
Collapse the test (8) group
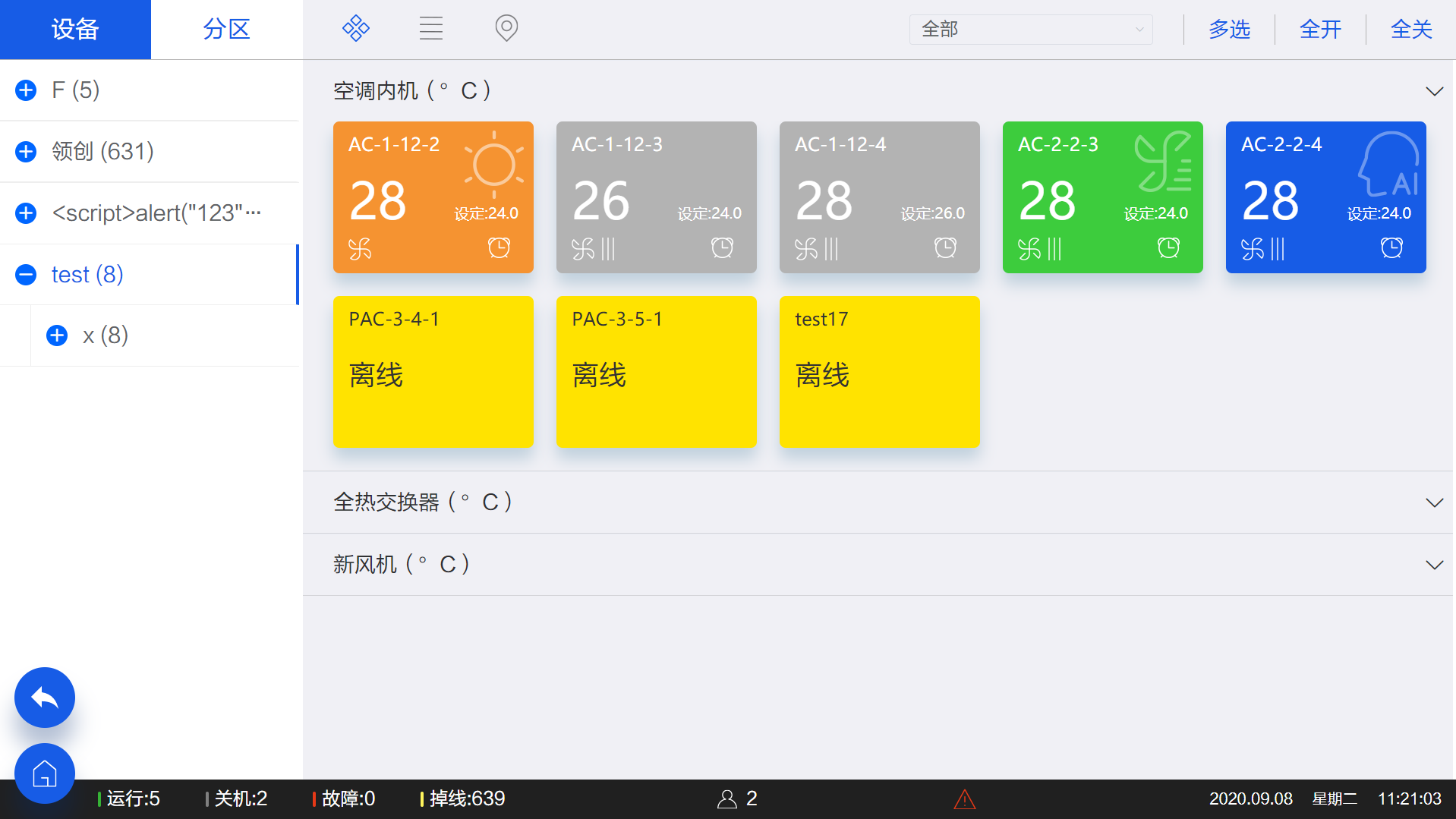coord(26,275)
